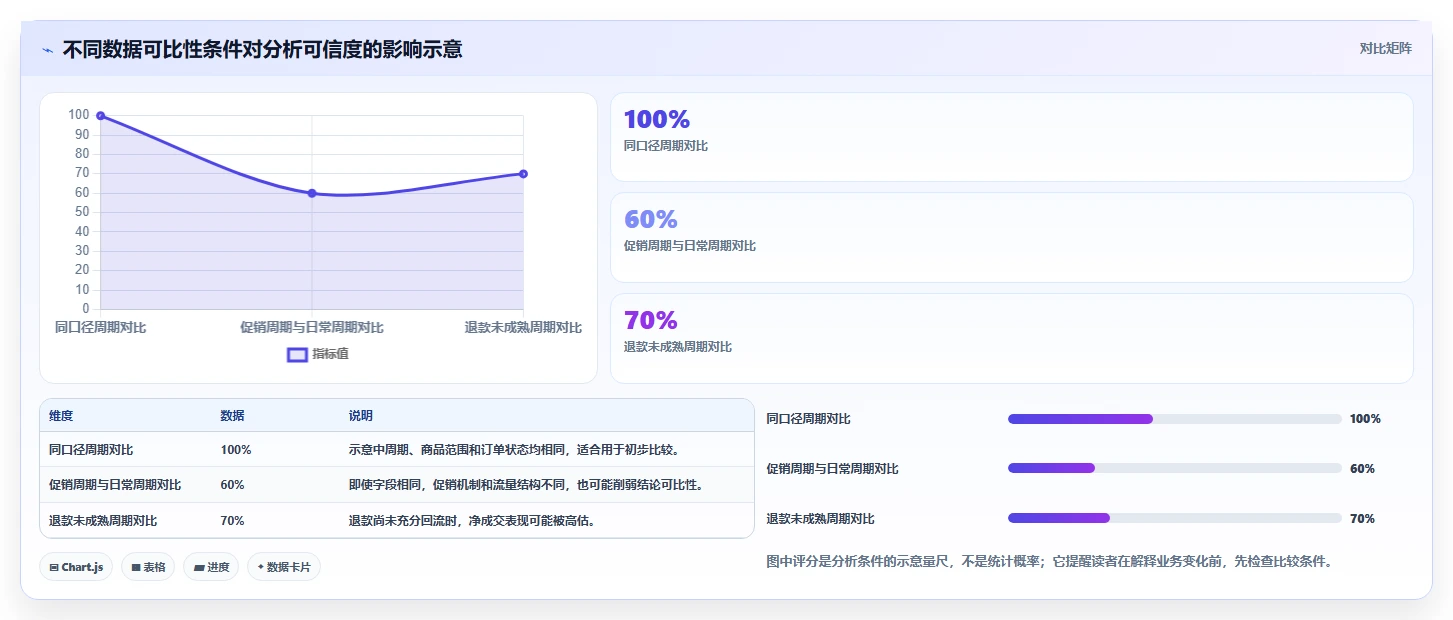The width and height of the screenshot is (1453, 620).
Task: Click the 促销周期与日常周期对比 progress bar
Action: [x=1175, y=468]
